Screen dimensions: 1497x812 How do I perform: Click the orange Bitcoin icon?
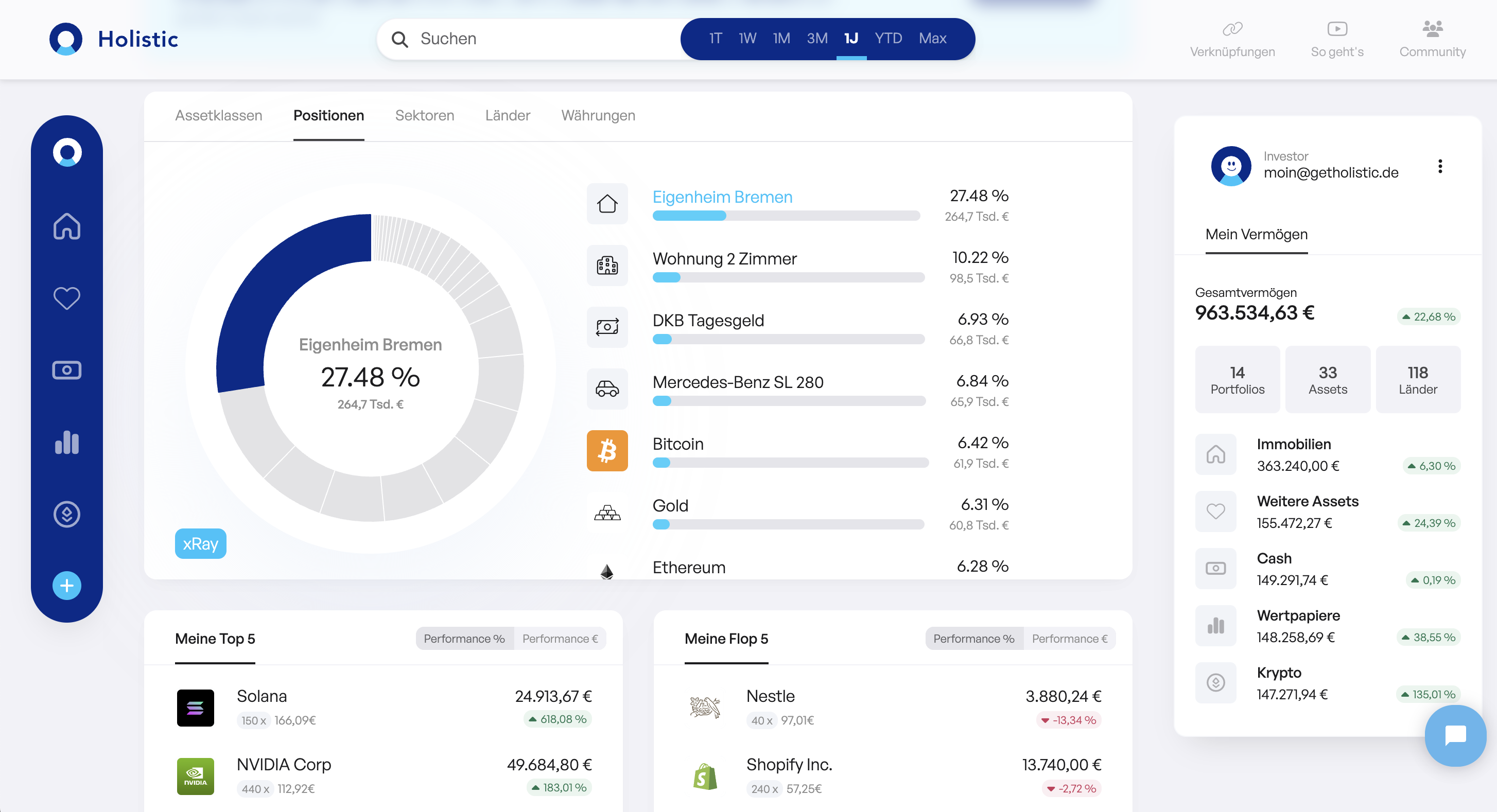coord(607,451)
